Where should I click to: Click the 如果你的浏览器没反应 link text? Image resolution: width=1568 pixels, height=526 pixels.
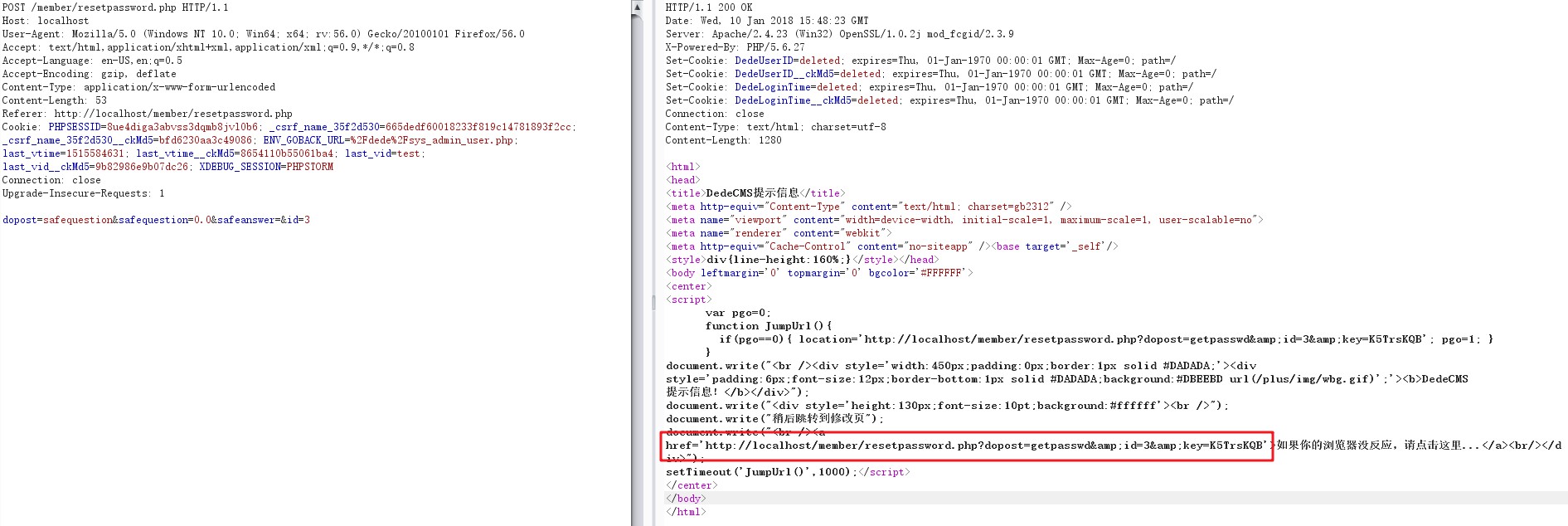coord(1378,446)
